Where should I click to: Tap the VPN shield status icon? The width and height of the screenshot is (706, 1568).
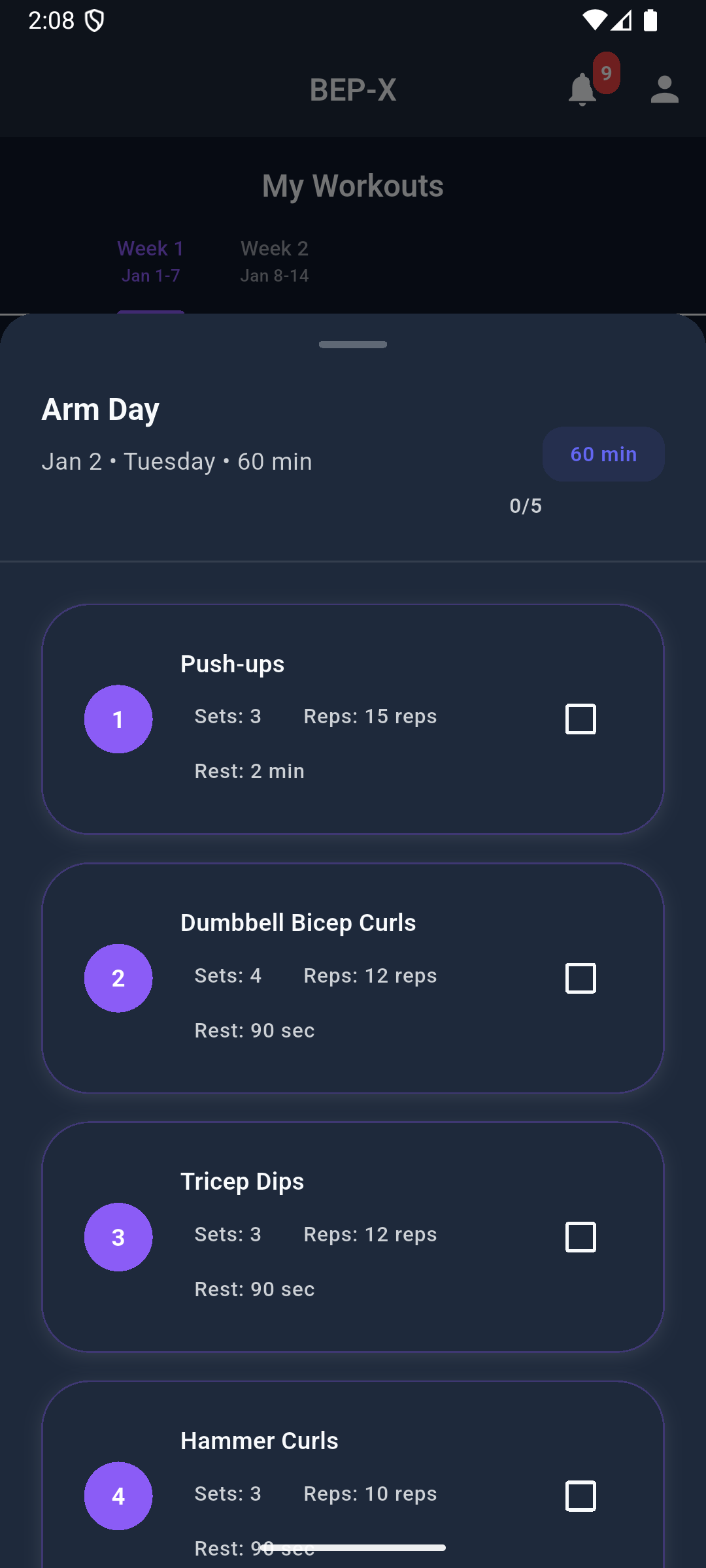point(95,22)
